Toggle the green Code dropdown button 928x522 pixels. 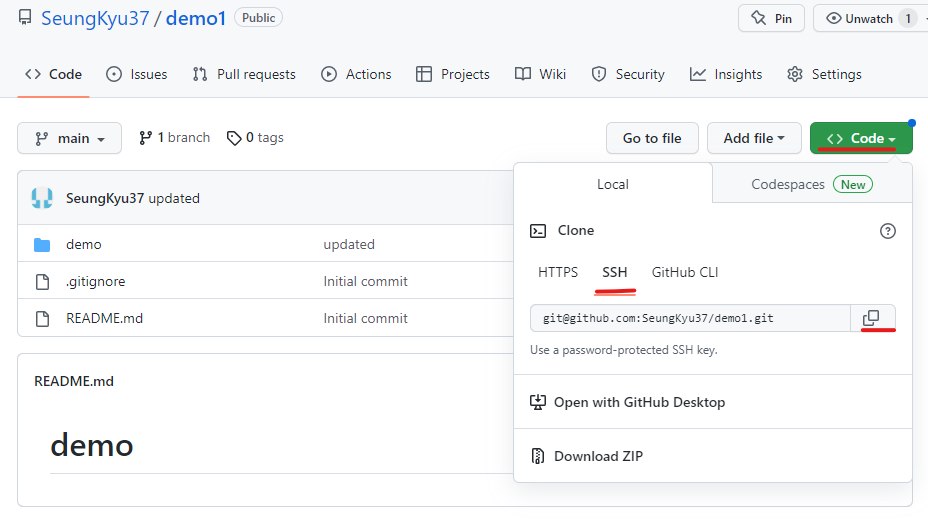pos(861,138)
